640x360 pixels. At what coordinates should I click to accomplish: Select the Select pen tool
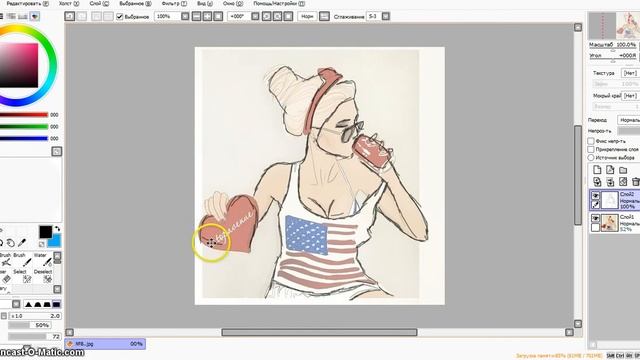[24, 276]
